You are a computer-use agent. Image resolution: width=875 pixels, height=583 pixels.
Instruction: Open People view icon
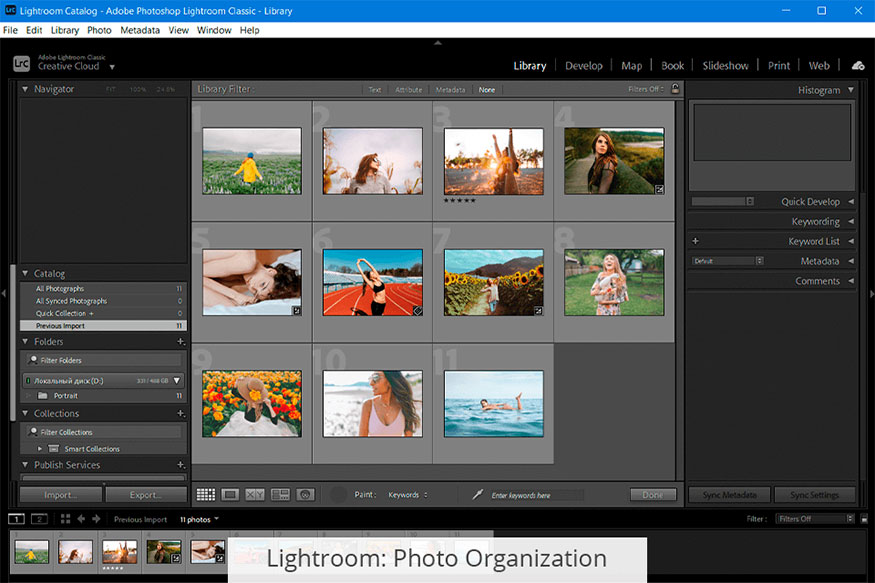[x=305, y=494]
